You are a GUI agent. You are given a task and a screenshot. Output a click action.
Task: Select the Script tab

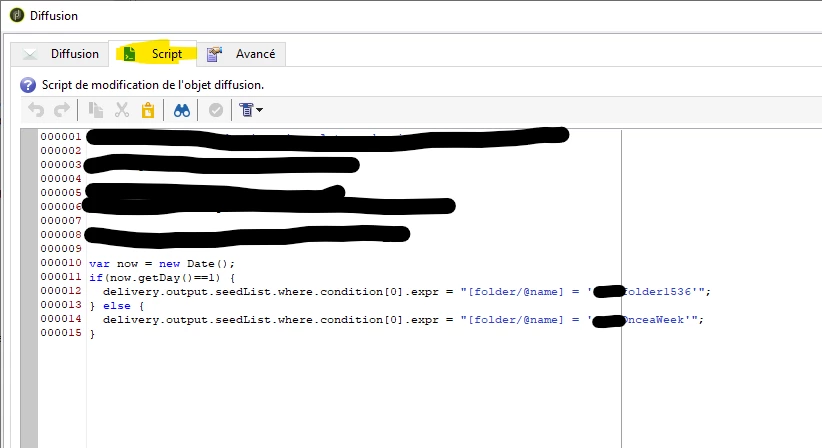pyautogui.click(x=153, y=54)
